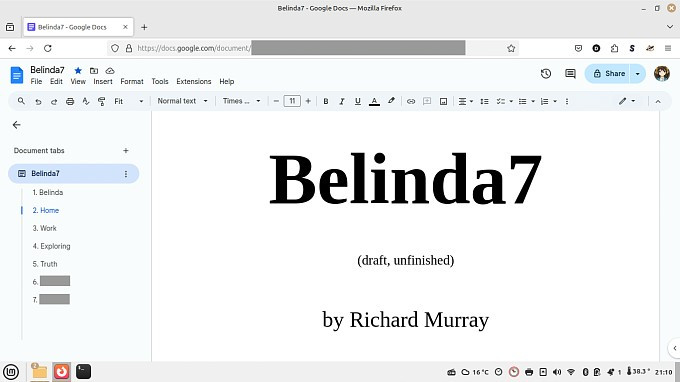Jump to heading 5. Truth
The image size is (680, 382).
coord(45,264)
